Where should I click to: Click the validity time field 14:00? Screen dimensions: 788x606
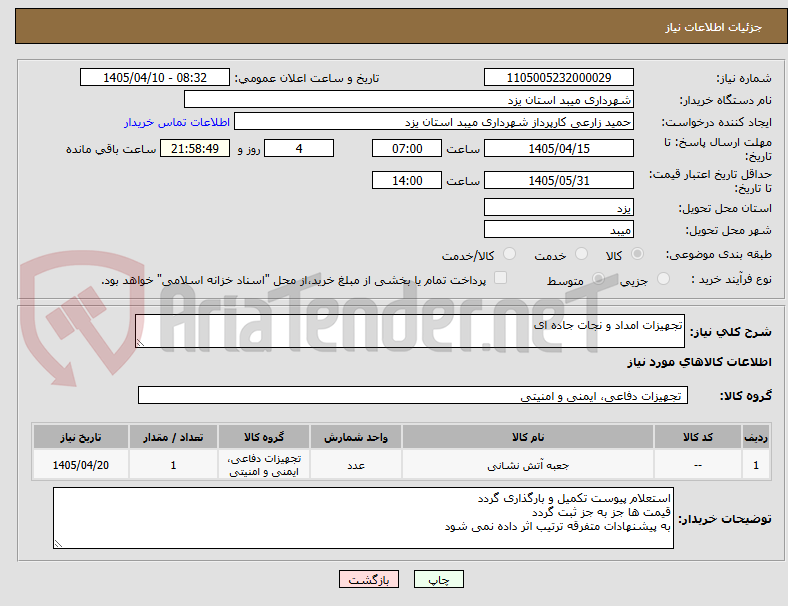407,180
